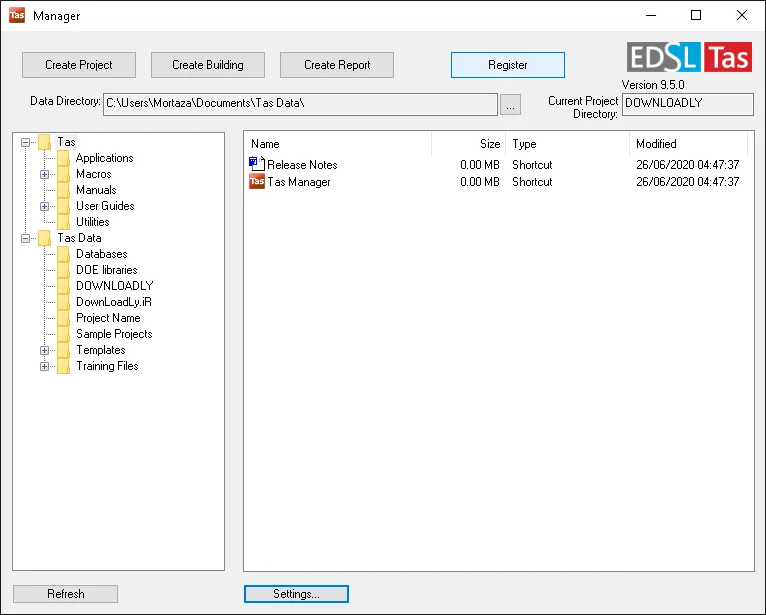Click the DOE libraries folder icon

(63, 270)
